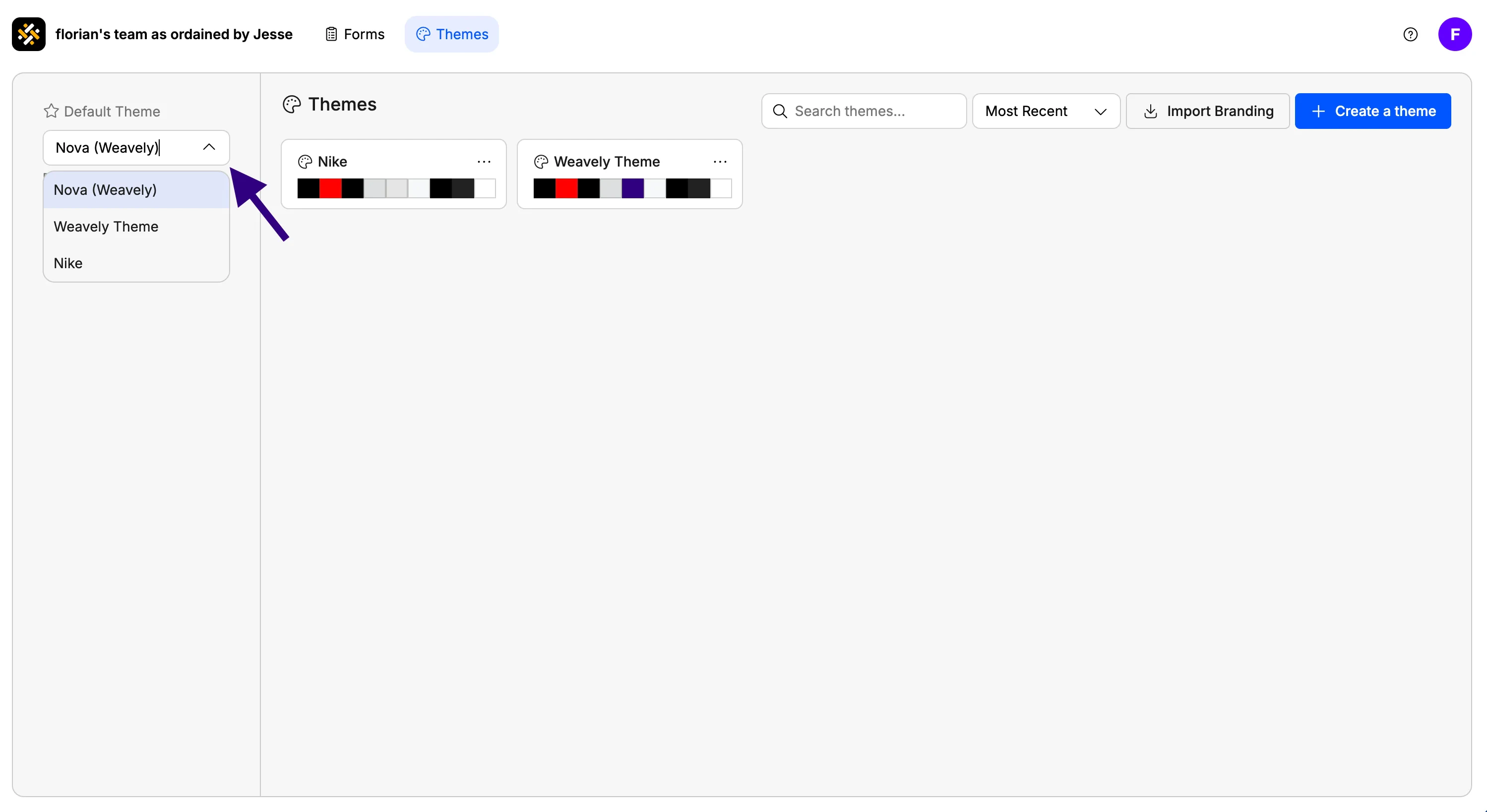The height and width of the screenshot is (812, 1487).
Task: Open the help question mark icon
Action: [1410, 35]
